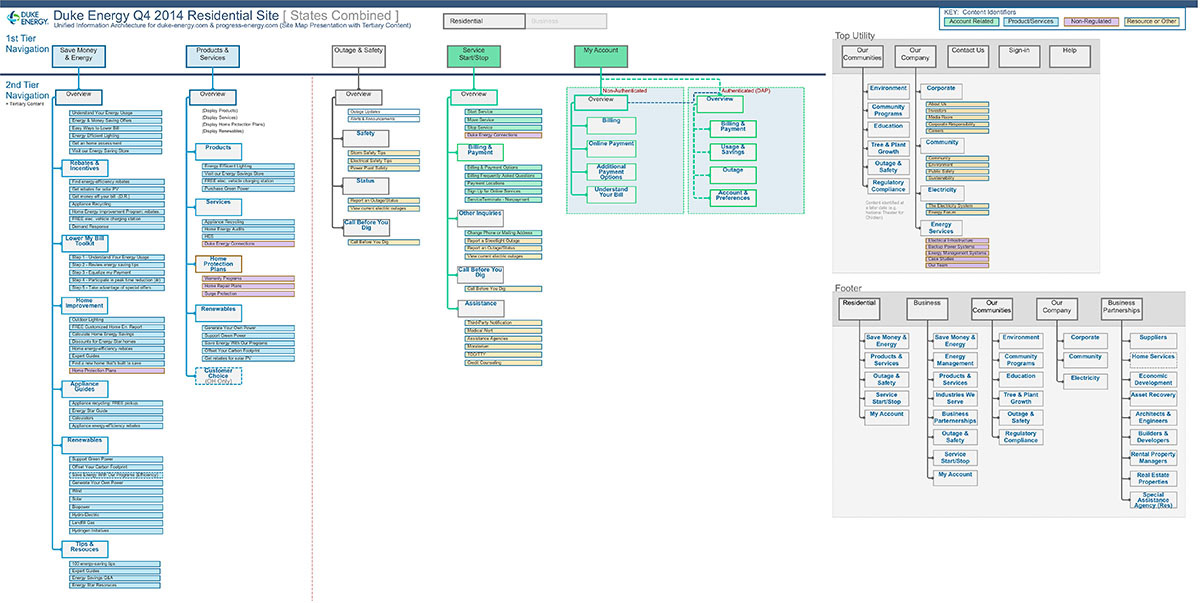Click the Careers item under Corporate

pyautogui.click(x=957, y=130)
